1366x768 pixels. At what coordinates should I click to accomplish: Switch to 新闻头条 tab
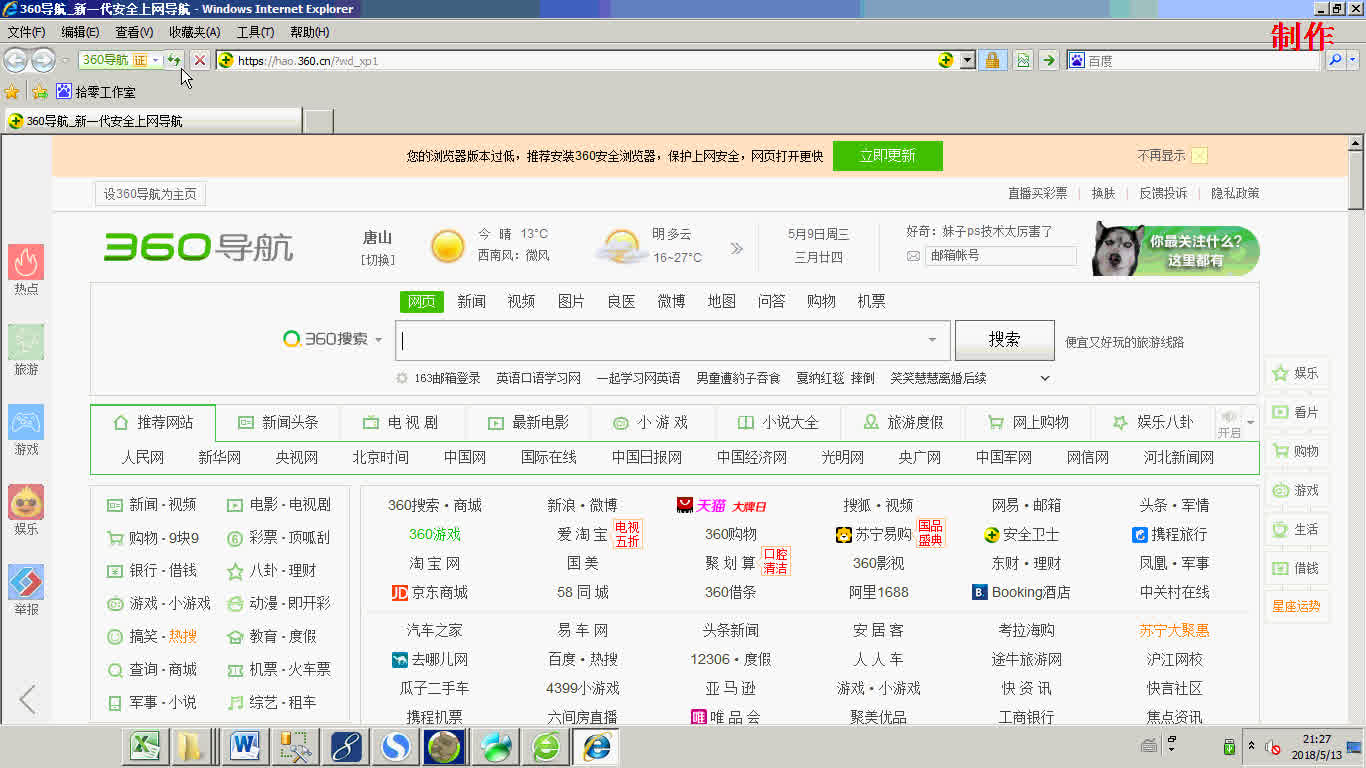click(x=278, y=422)
